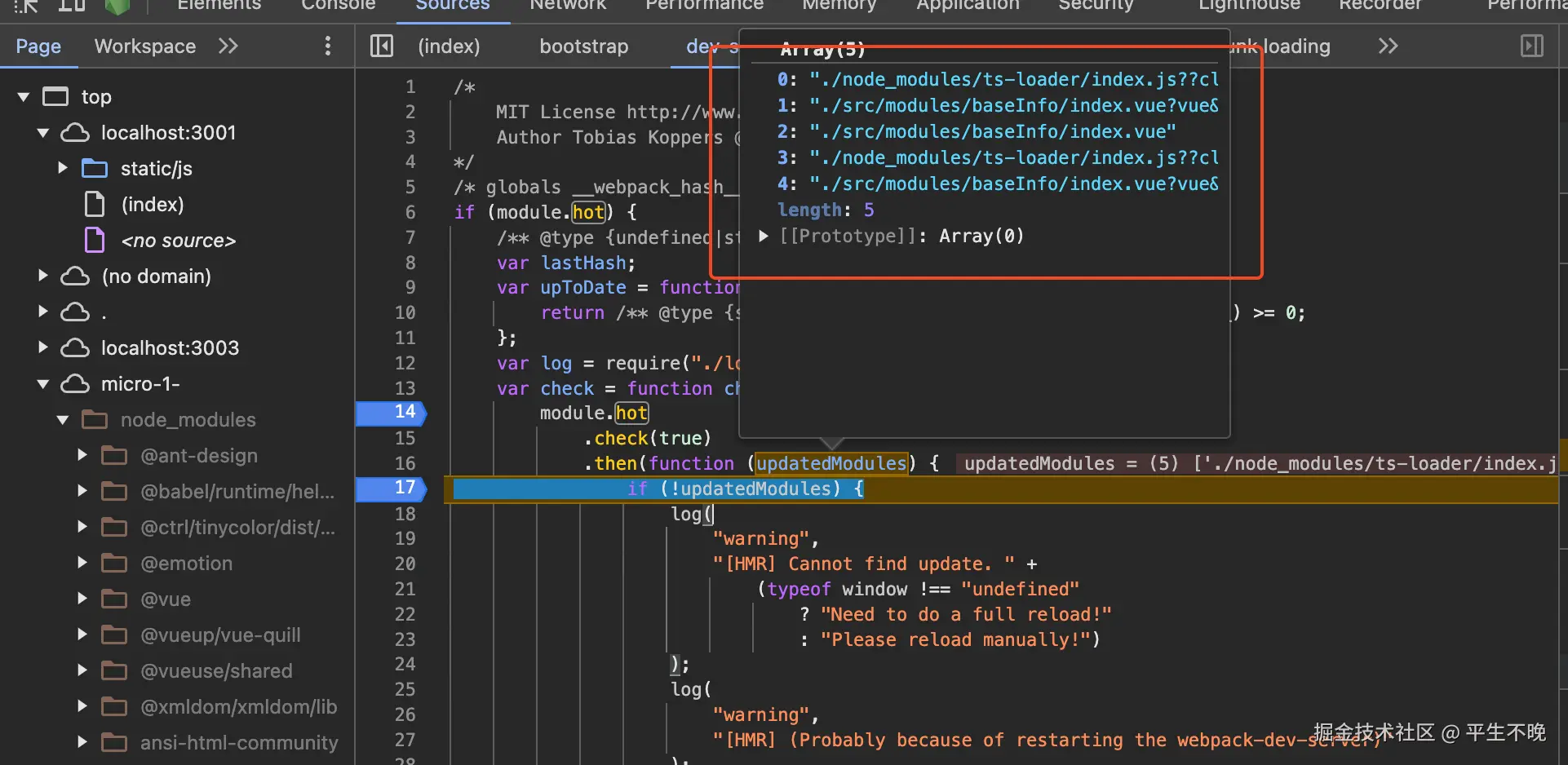The image size is (1568, 765).
Task: Click the localhost:3003 cloud icon
Action: pos(75,347)
